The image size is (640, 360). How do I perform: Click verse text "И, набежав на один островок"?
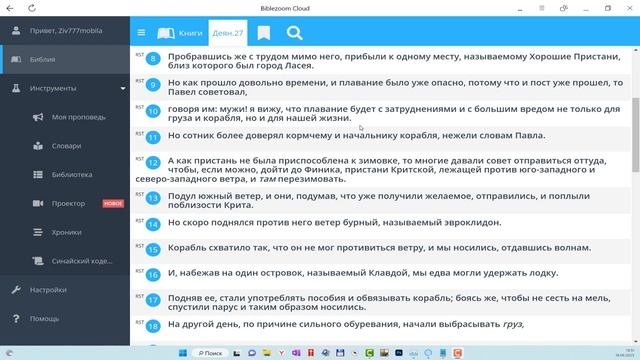pyautogui.click(x=235, y=273)
